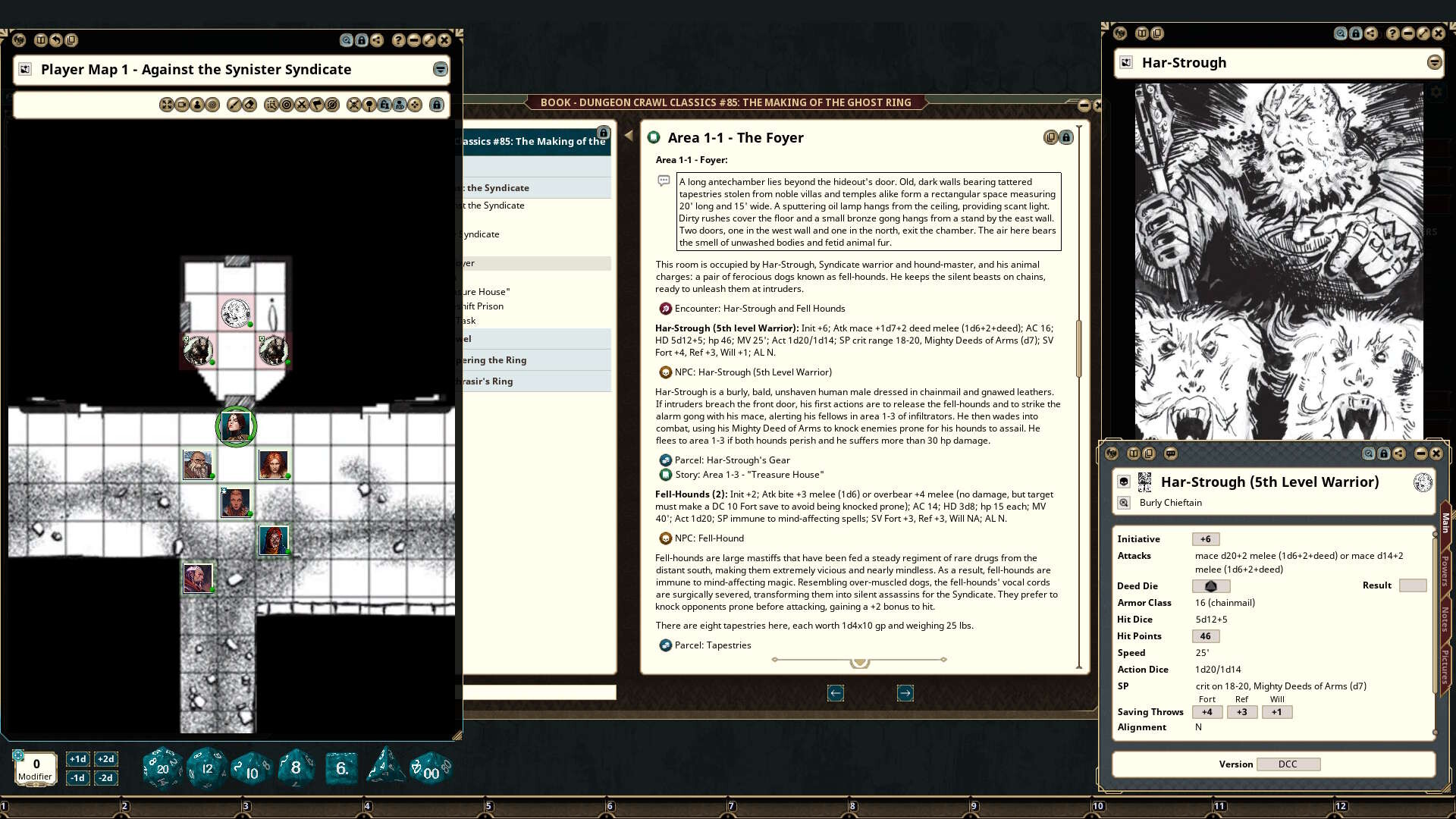The image size is (1456, 819).
Task: Click the -2d dice chain button
Action: click(x=105, y=778)
